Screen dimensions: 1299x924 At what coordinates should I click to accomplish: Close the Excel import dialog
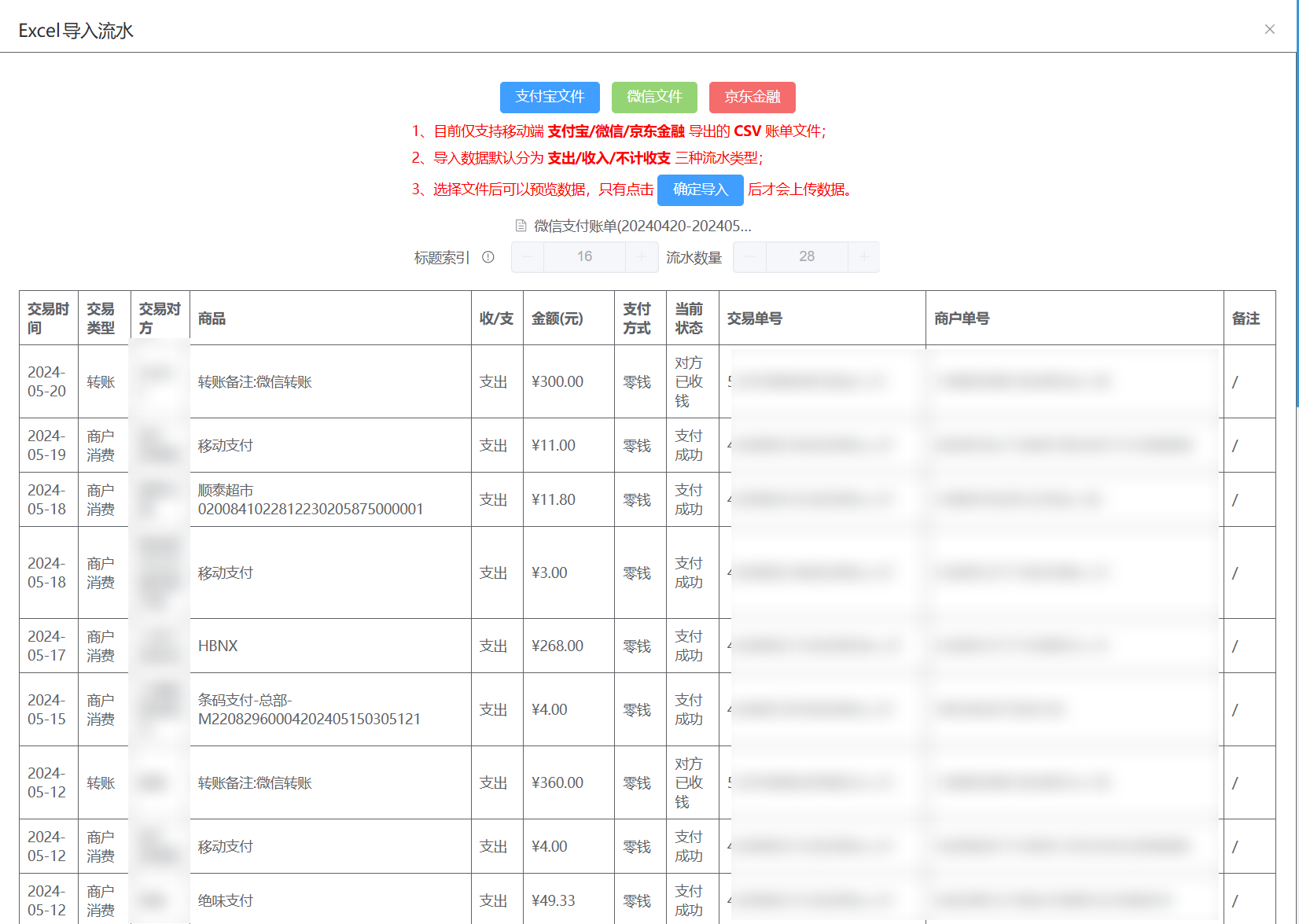pyautogui.click(x=1269, y=29)
